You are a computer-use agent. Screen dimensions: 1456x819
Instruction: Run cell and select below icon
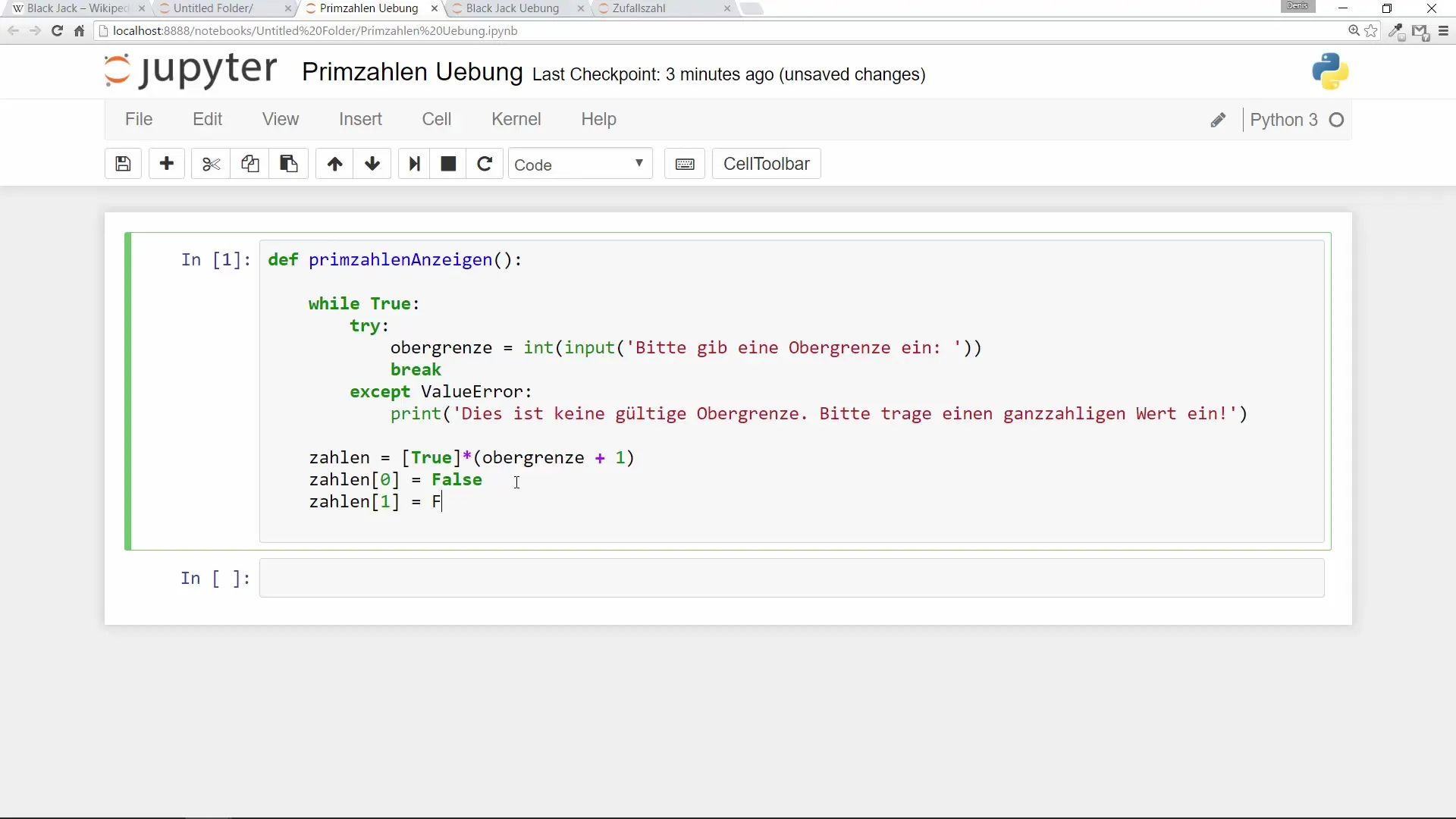[414, 164]
